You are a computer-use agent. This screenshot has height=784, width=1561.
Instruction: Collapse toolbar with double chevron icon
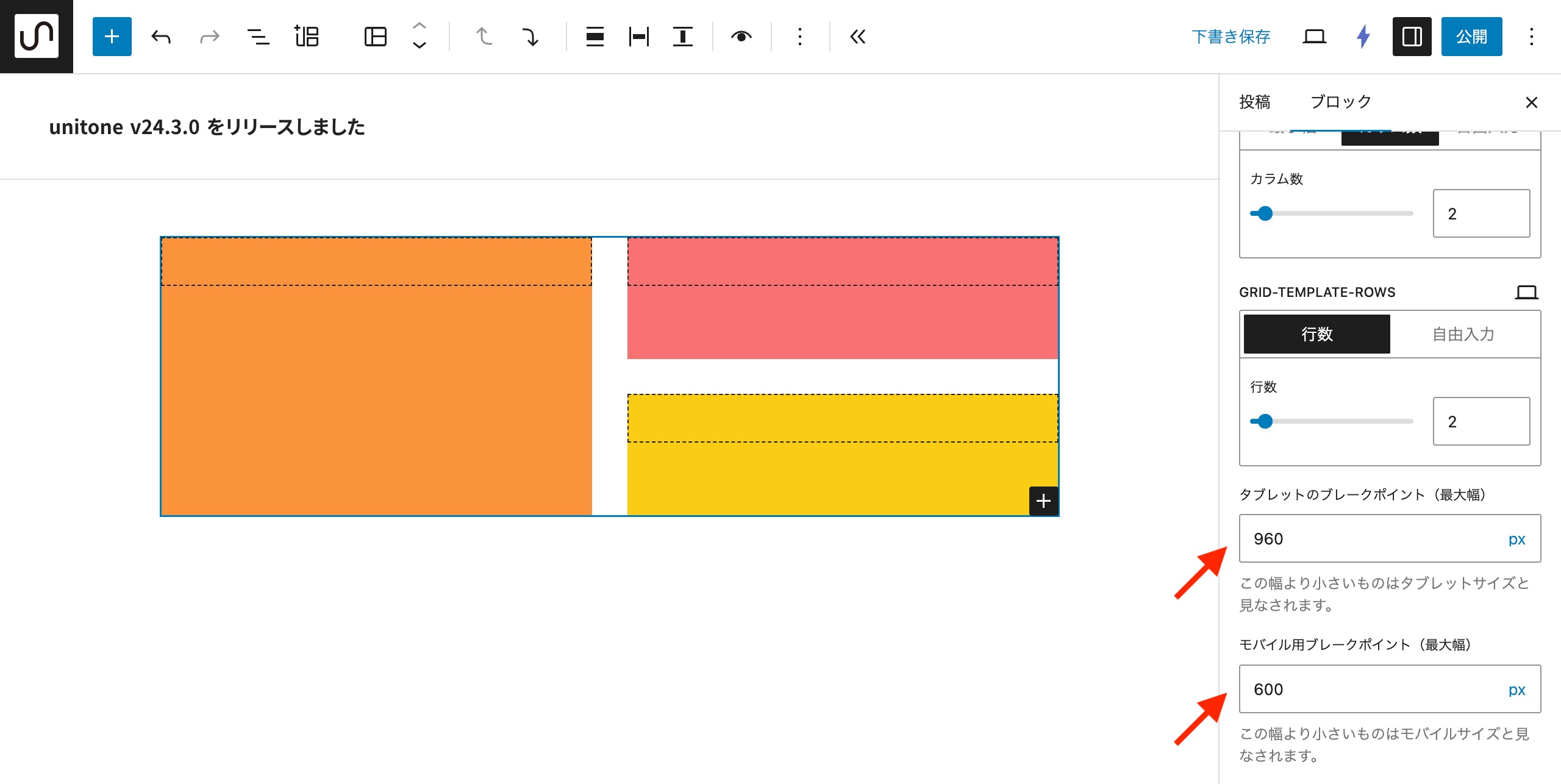(x=857, y=37)
